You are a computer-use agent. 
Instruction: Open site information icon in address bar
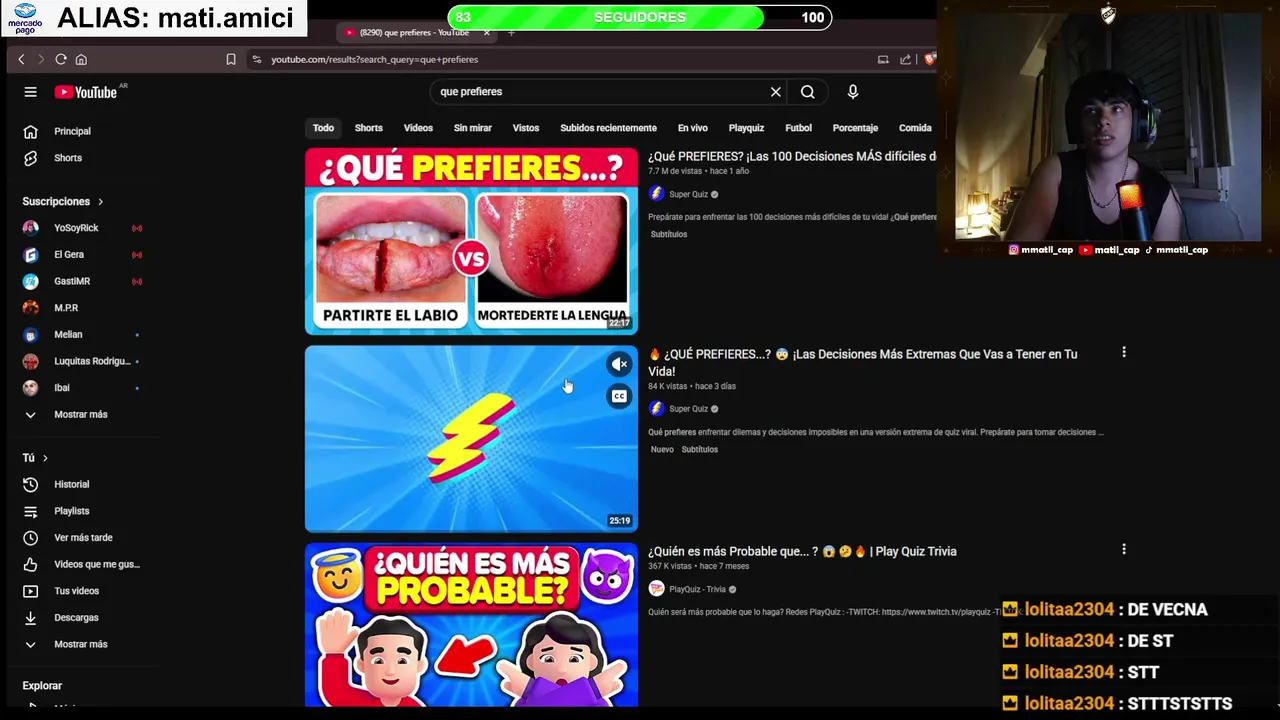point(257,60)
